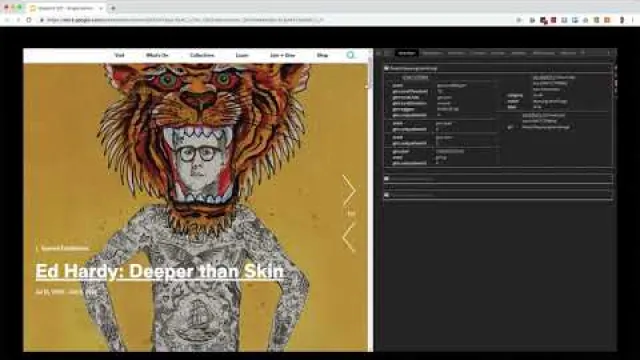This screenshot has width=640, height=360.
Task: Activate the DevTools inspect element icon
Action: [379, 53]
